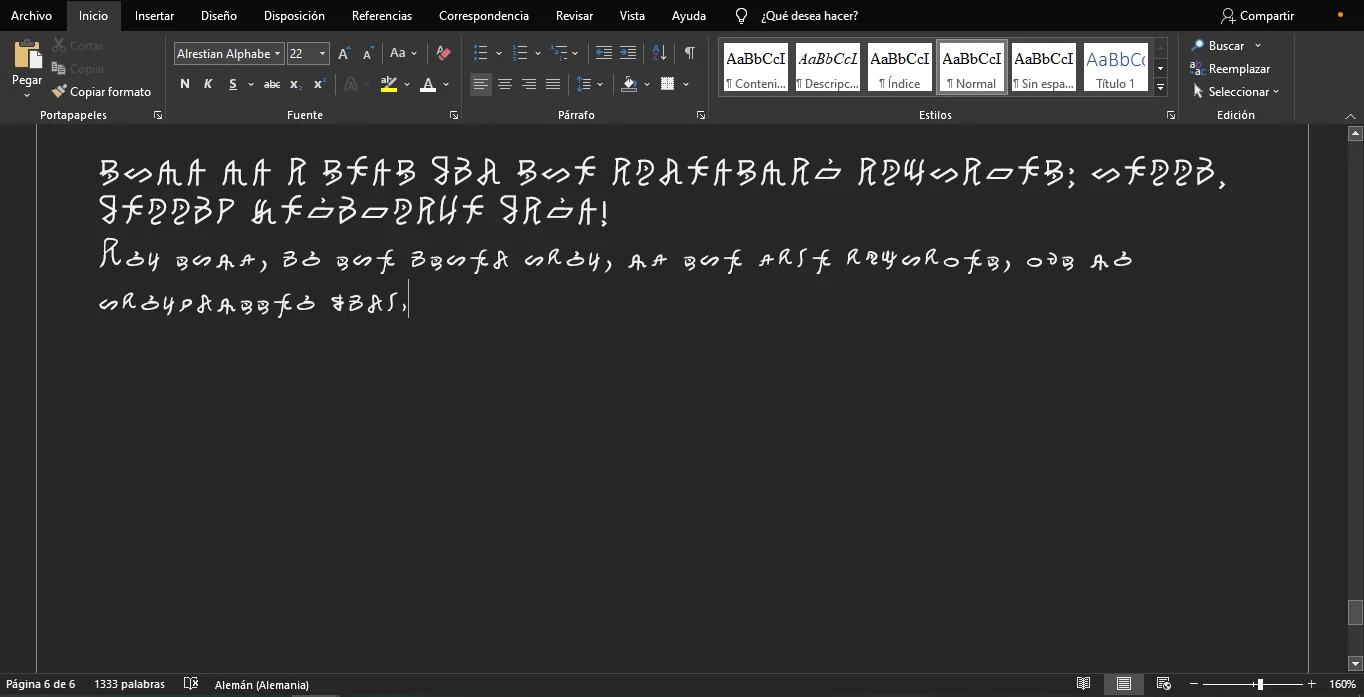This screenshot has height=697, width=1364.
Task: Click the clear formatting eraser icon
Action: pyautogui.click(x=444, y=54)
